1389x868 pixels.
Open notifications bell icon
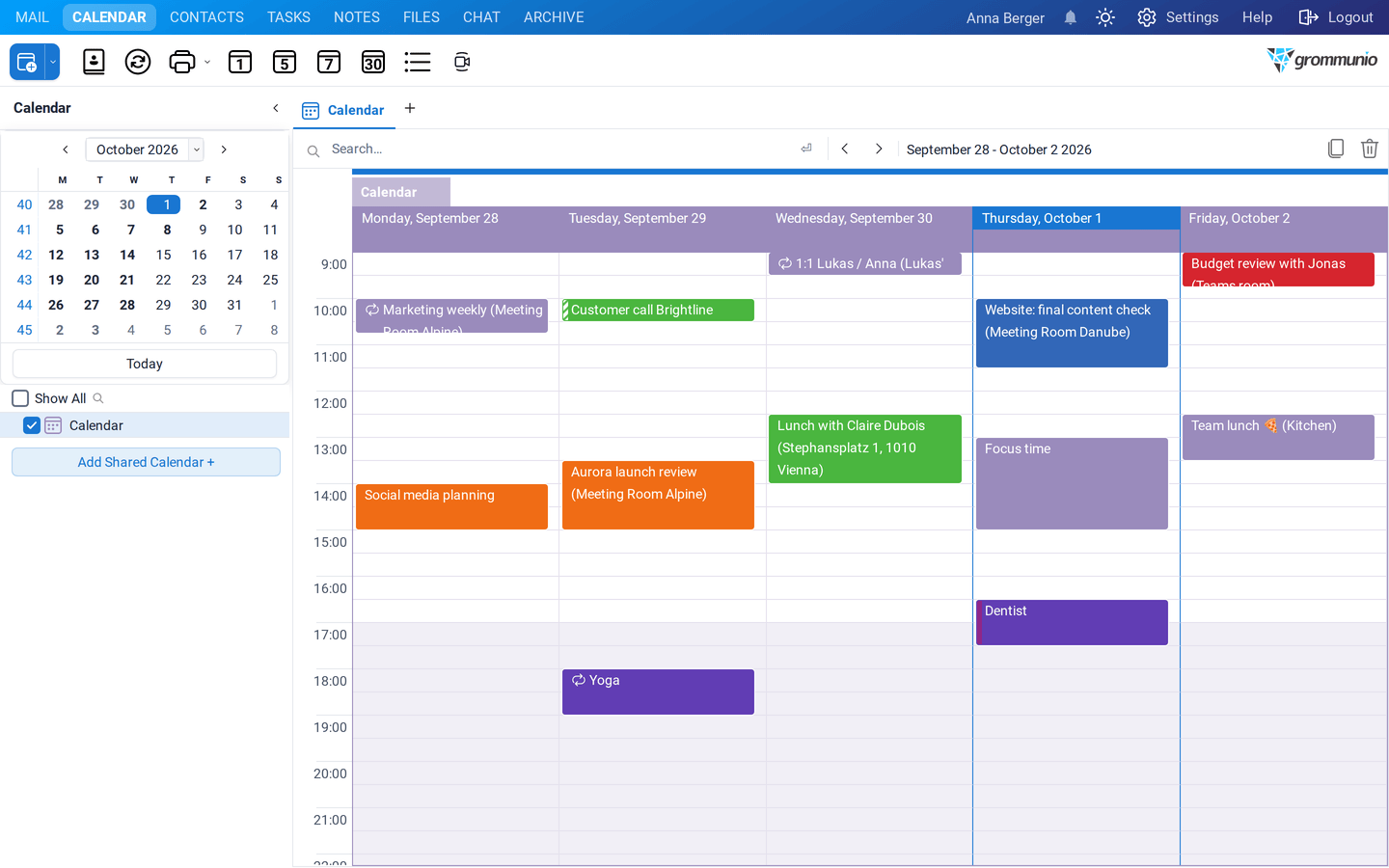pos(1071,17)
